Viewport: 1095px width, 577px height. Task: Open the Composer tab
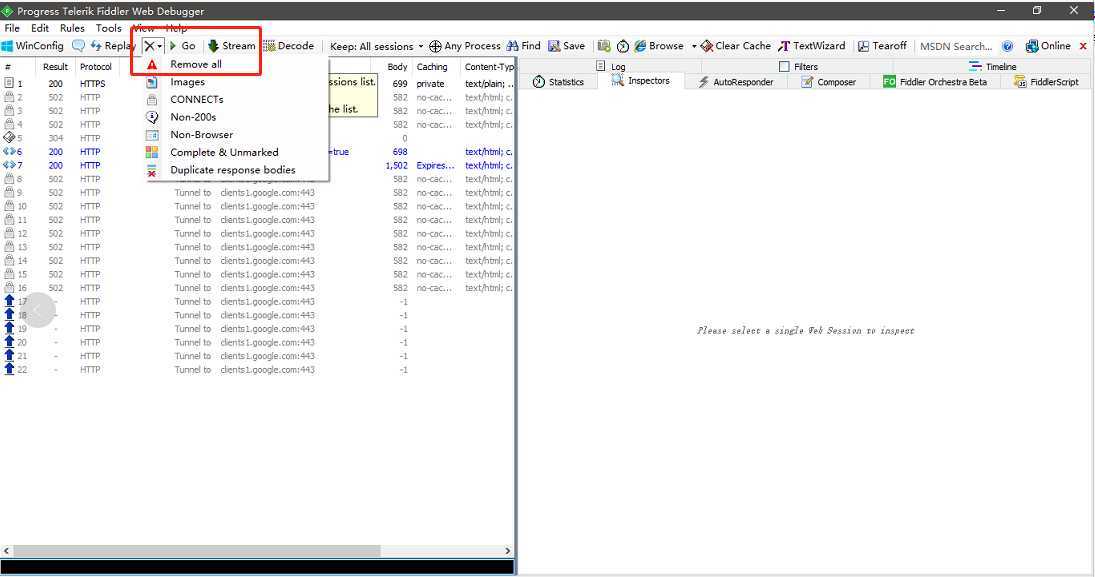click(x=828, y=82)
